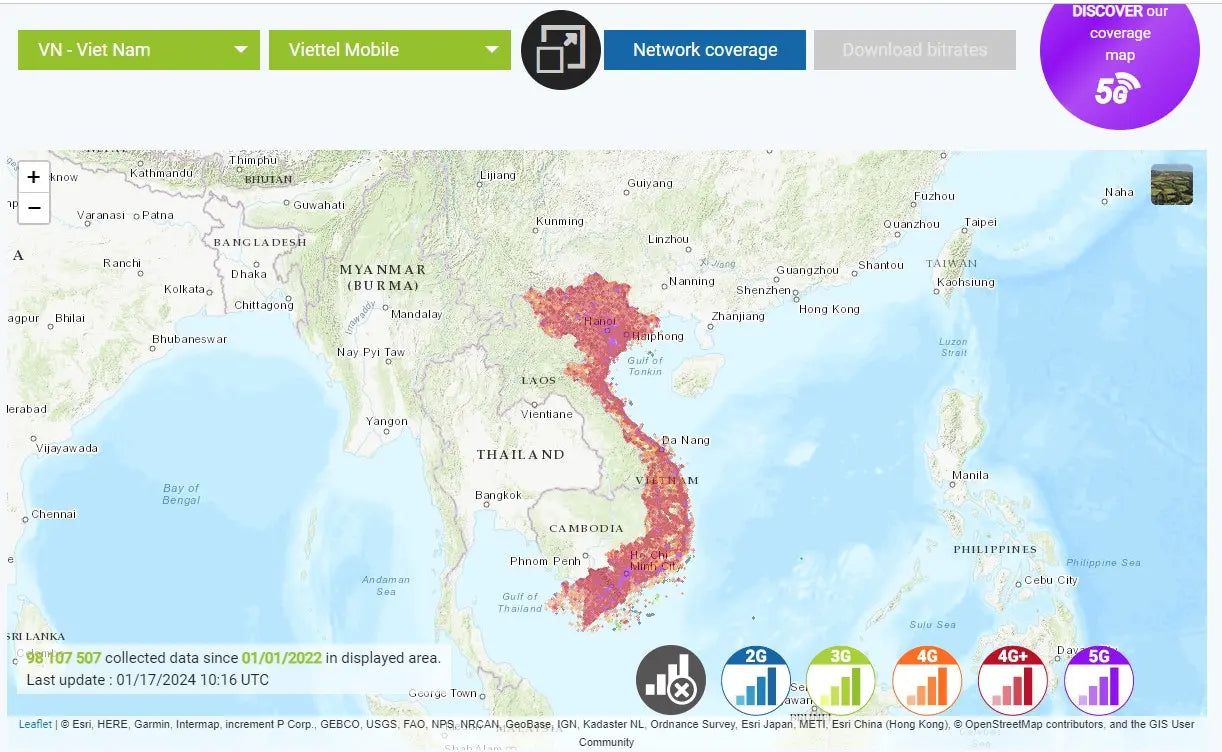Open the VN - Viet Nam country dropdown
The width and height of the screenshot is (1222, 752).
139,50
